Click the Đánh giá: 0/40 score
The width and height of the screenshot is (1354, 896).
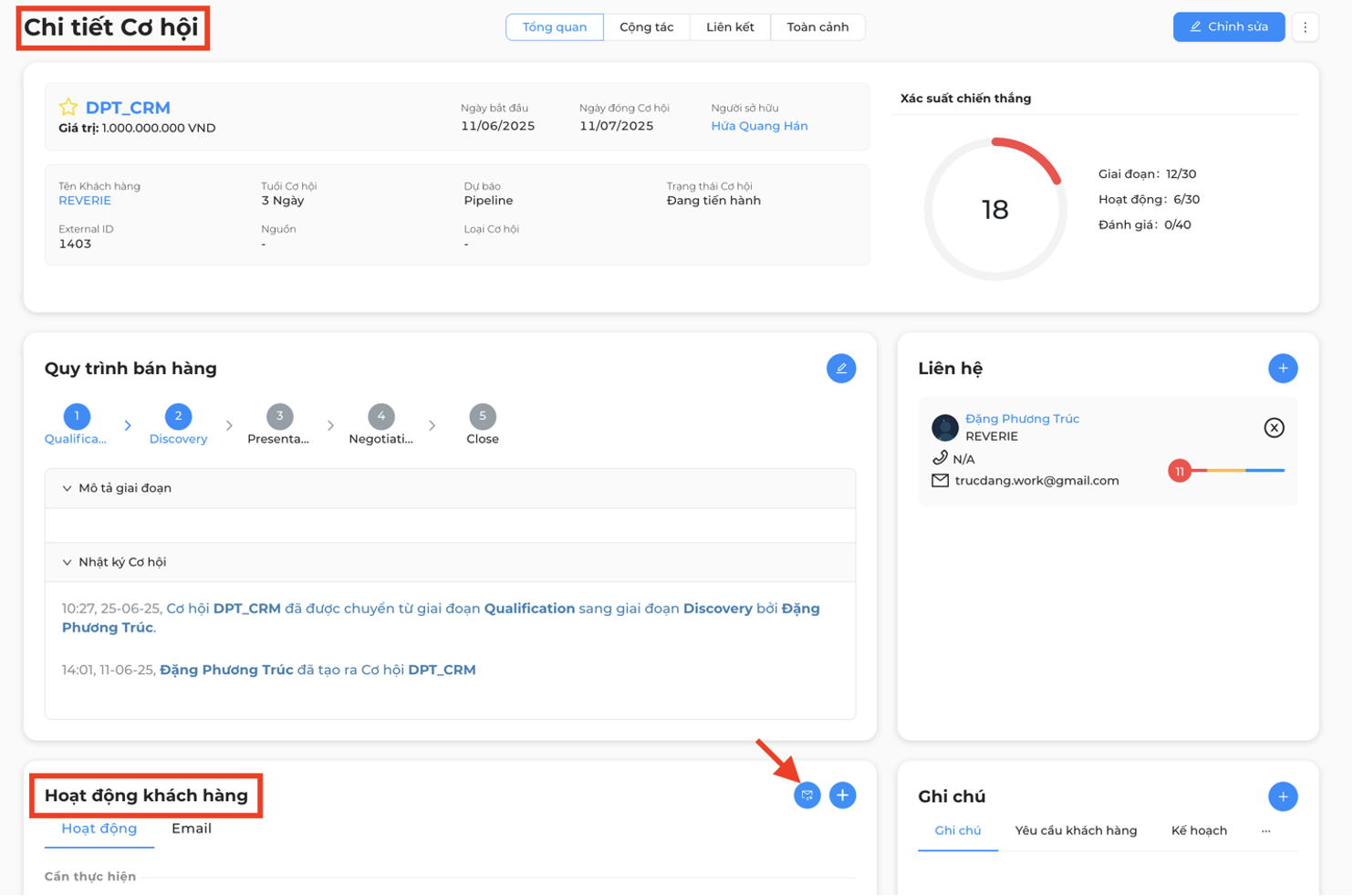point(1144,225)
